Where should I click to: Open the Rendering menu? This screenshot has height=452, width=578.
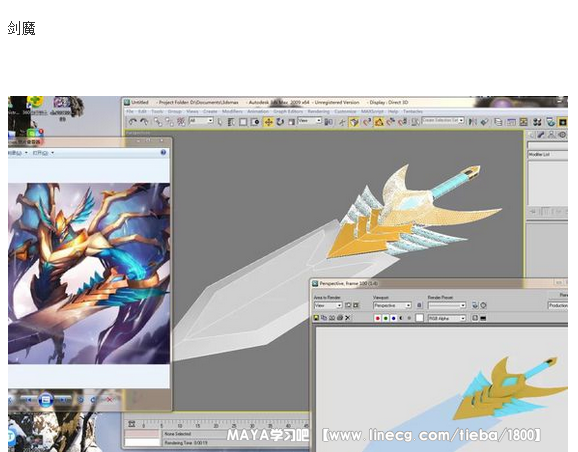(318, 111)
